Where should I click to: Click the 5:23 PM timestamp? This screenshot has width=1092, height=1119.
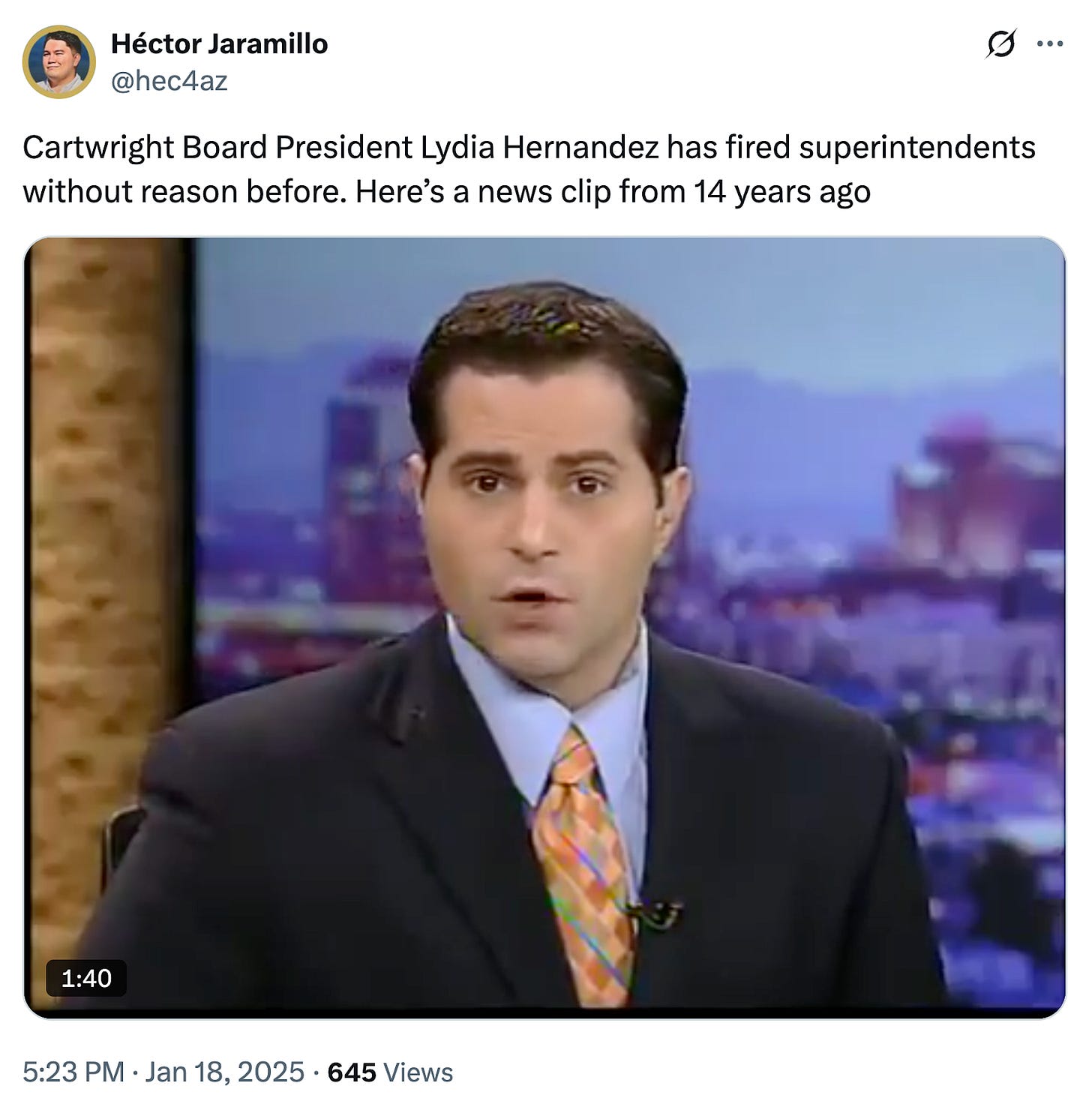click(73, 1072)
